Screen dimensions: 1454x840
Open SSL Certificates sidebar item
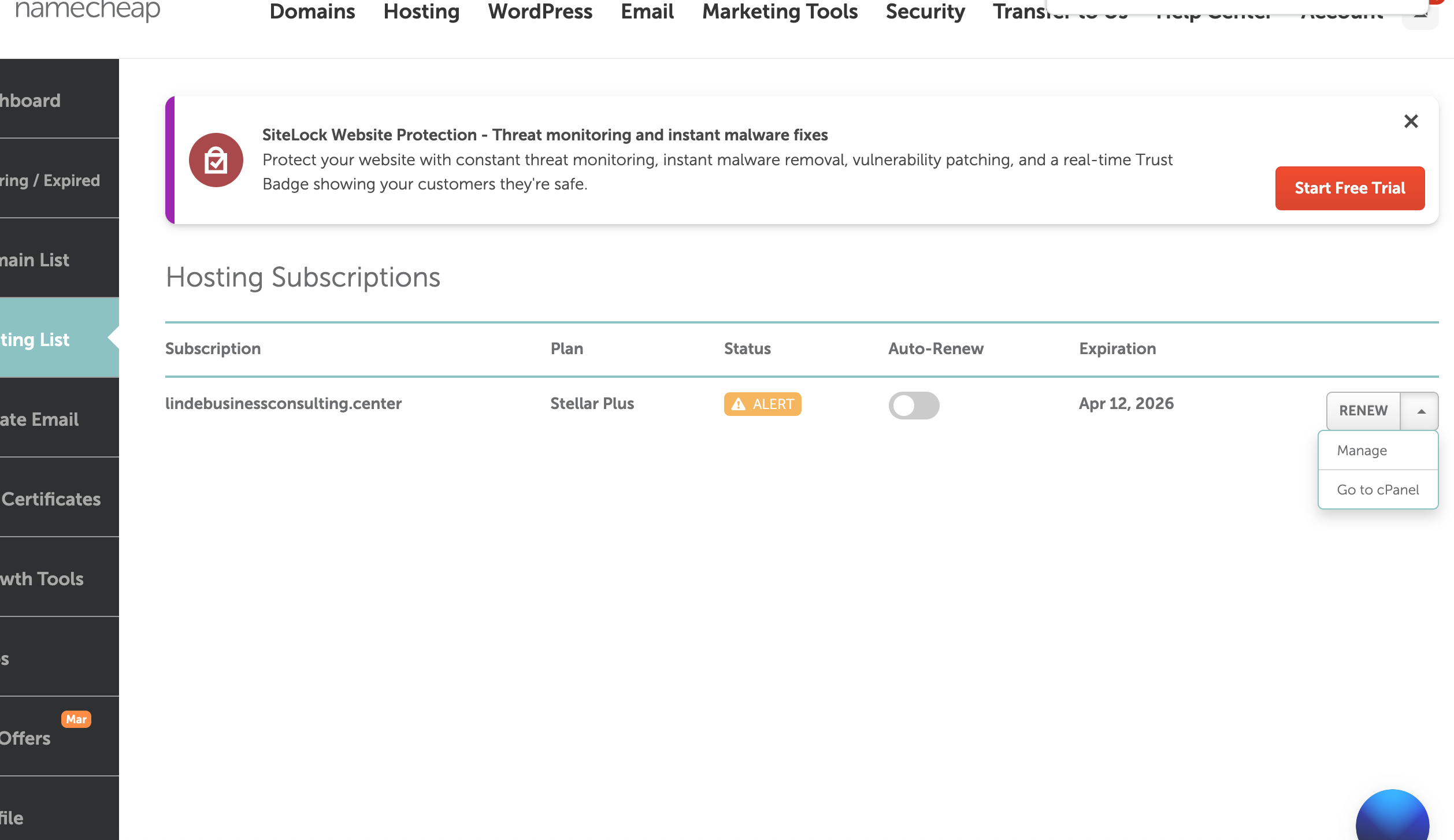60,497
